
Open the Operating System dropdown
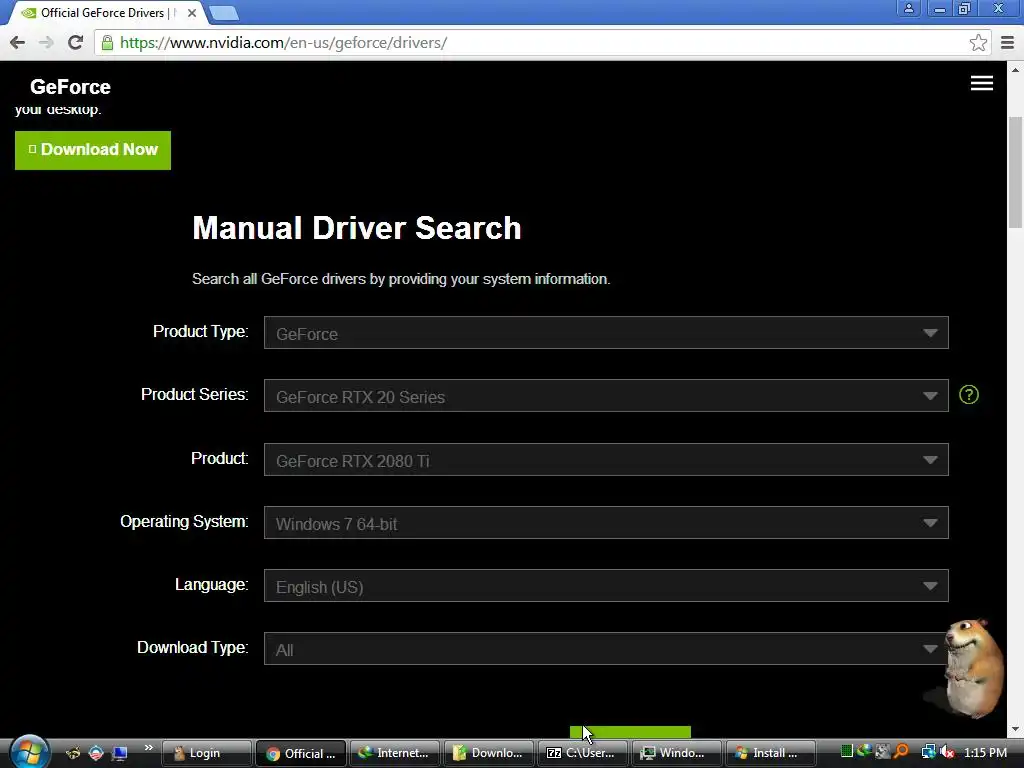point(606,522)
